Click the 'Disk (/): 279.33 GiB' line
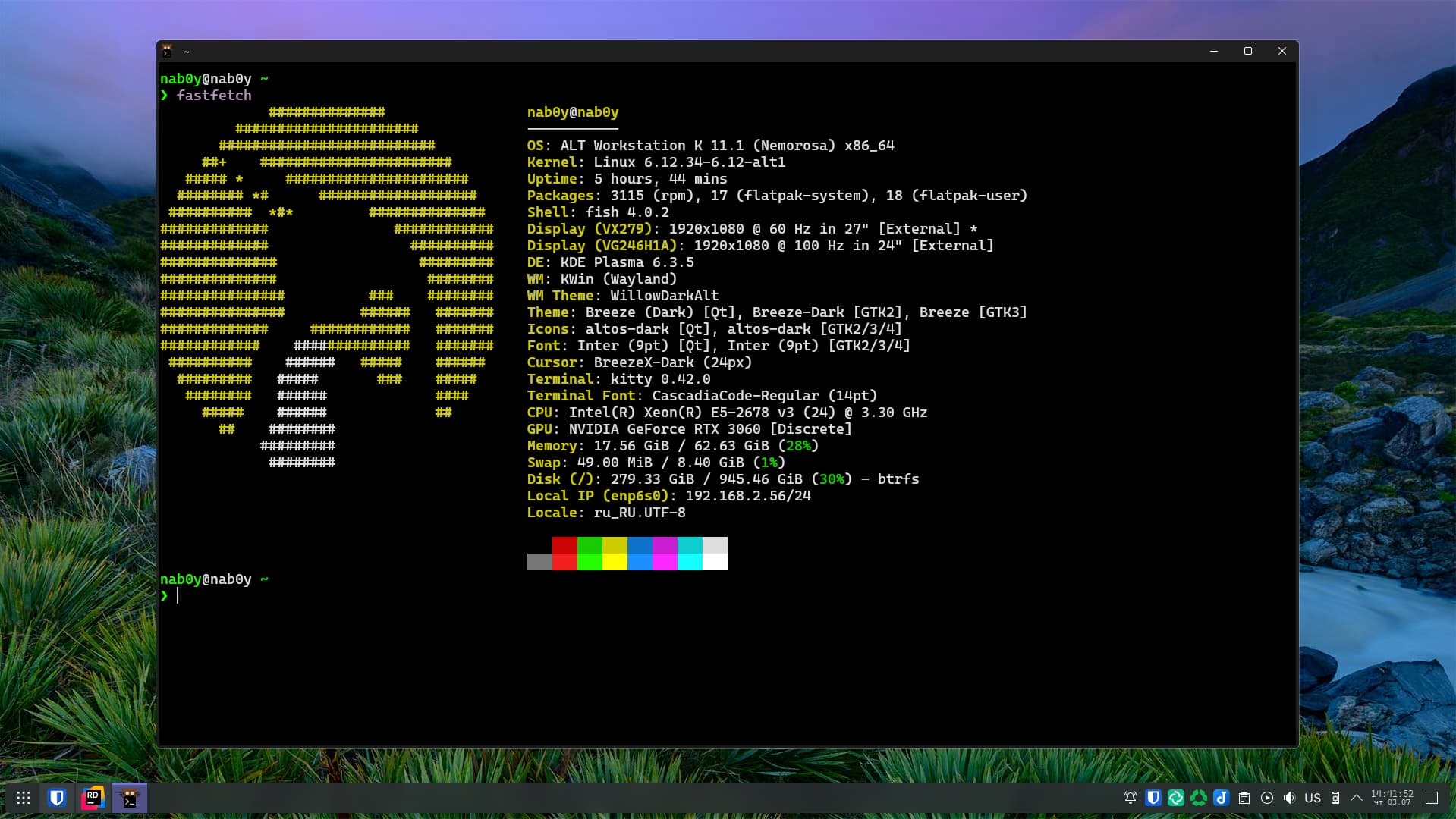Viewport: 1456px width, 819px height. pos(723,479)
